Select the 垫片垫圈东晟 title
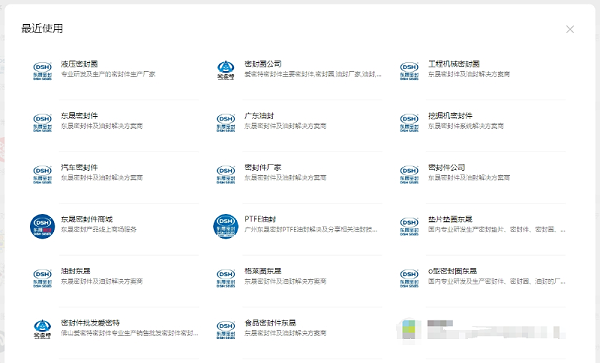This screenshot has height=363, width=600. pos(450,219)
